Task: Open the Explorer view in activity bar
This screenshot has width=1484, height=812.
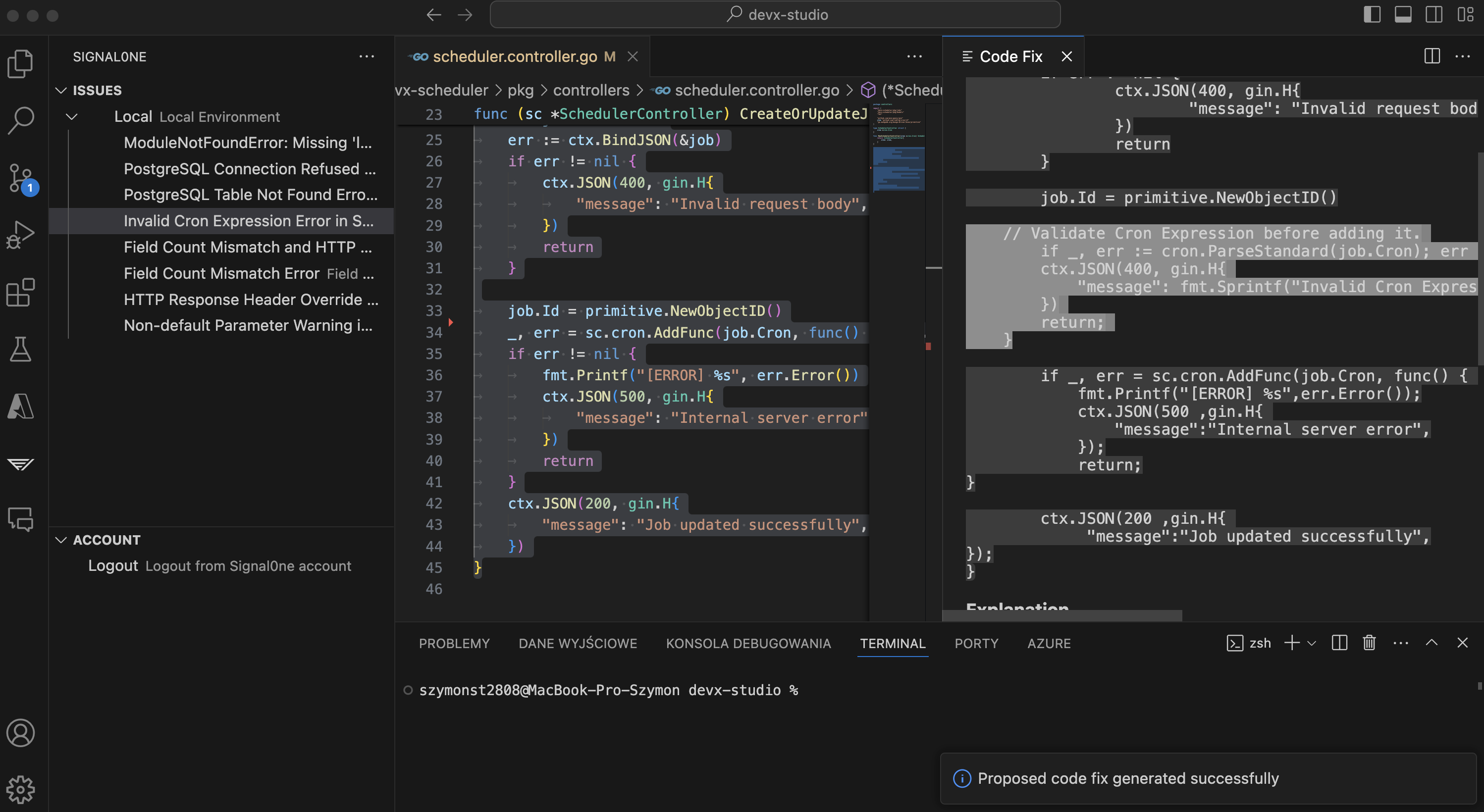Action: pyautogui.click(x=21, y=63)
